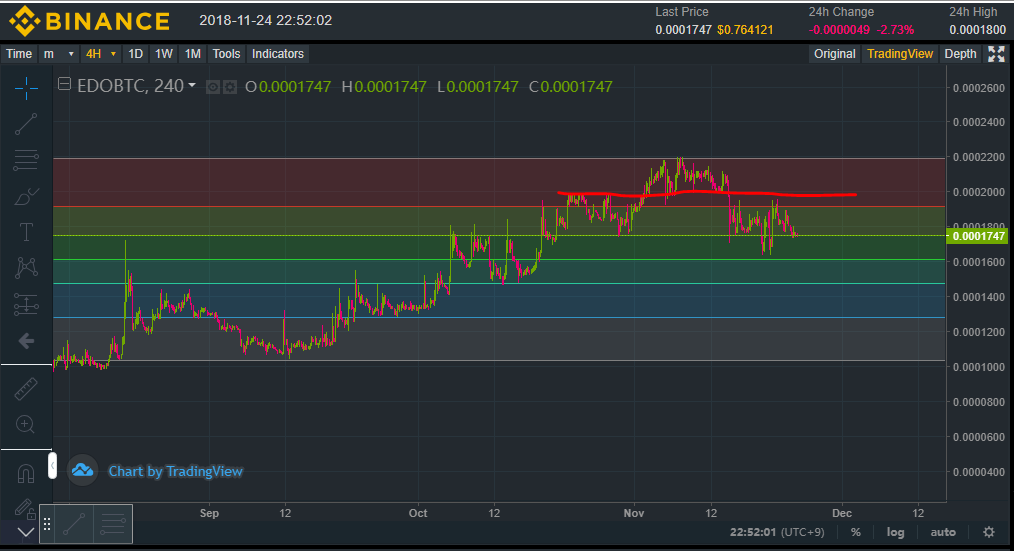Click the Indicators button
The image size is (1014, 551).
click(278, 54)
